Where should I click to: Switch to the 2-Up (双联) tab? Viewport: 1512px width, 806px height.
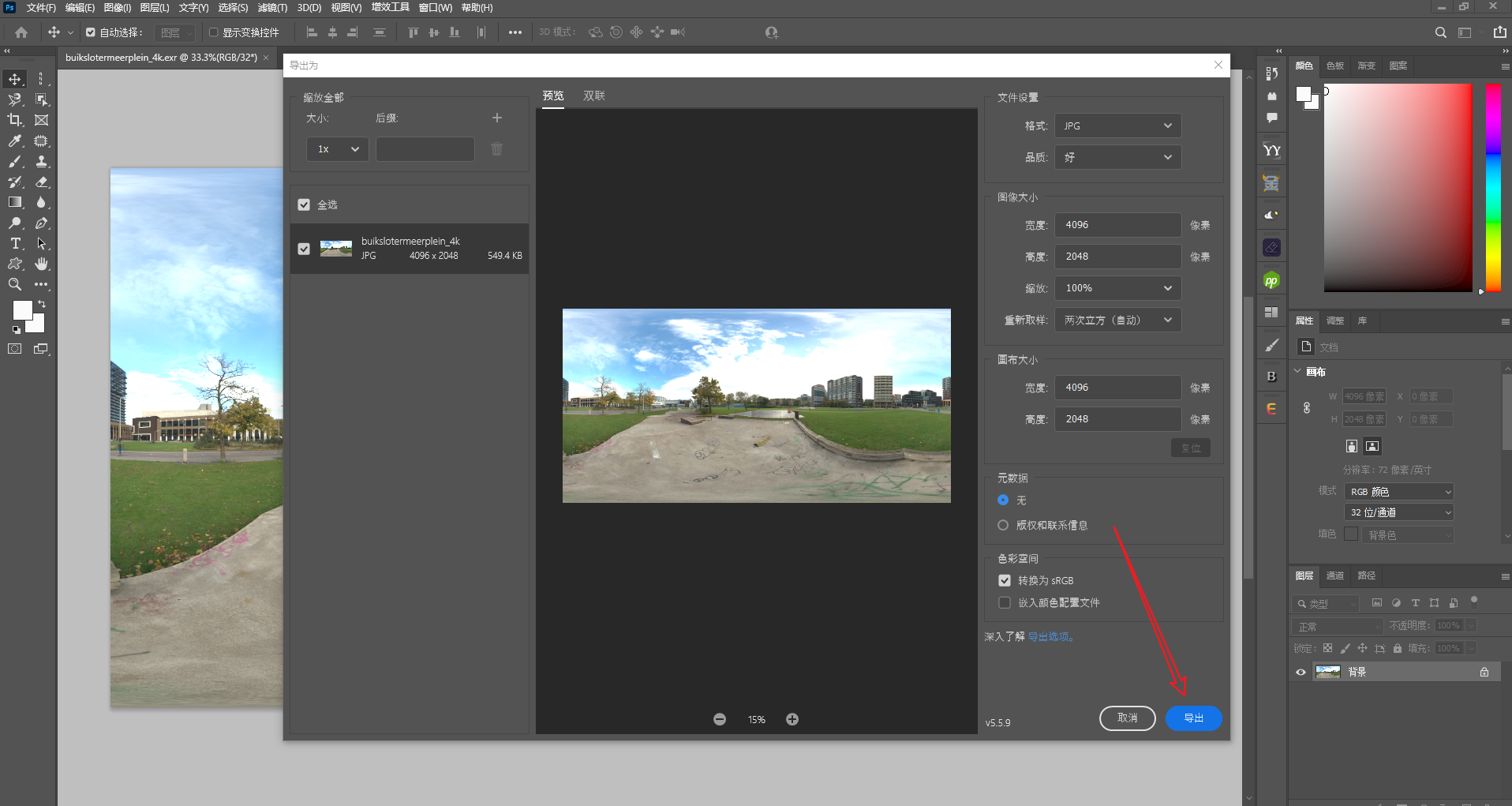(594, 96)
